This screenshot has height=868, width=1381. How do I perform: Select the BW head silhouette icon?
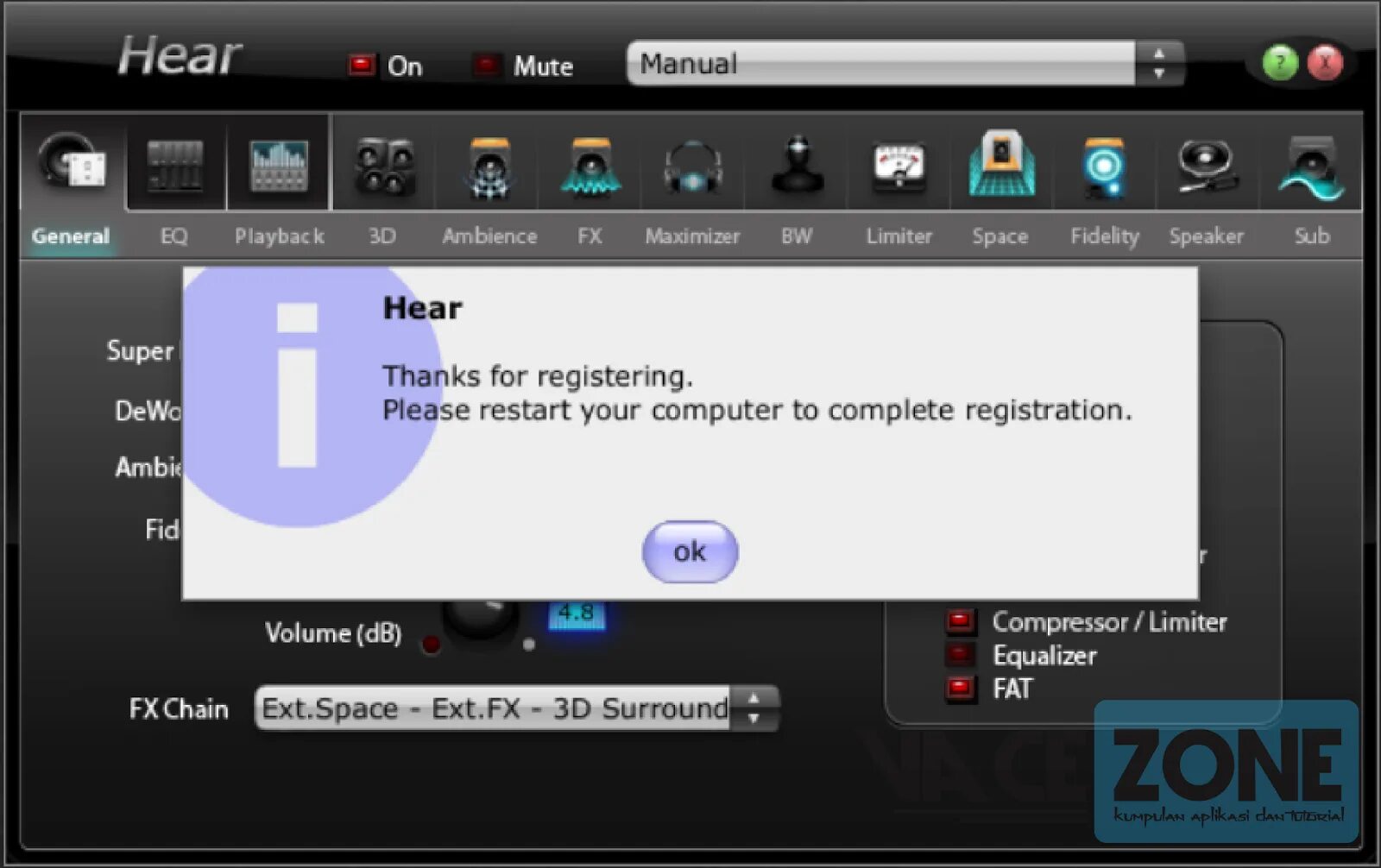pos(797,164)
